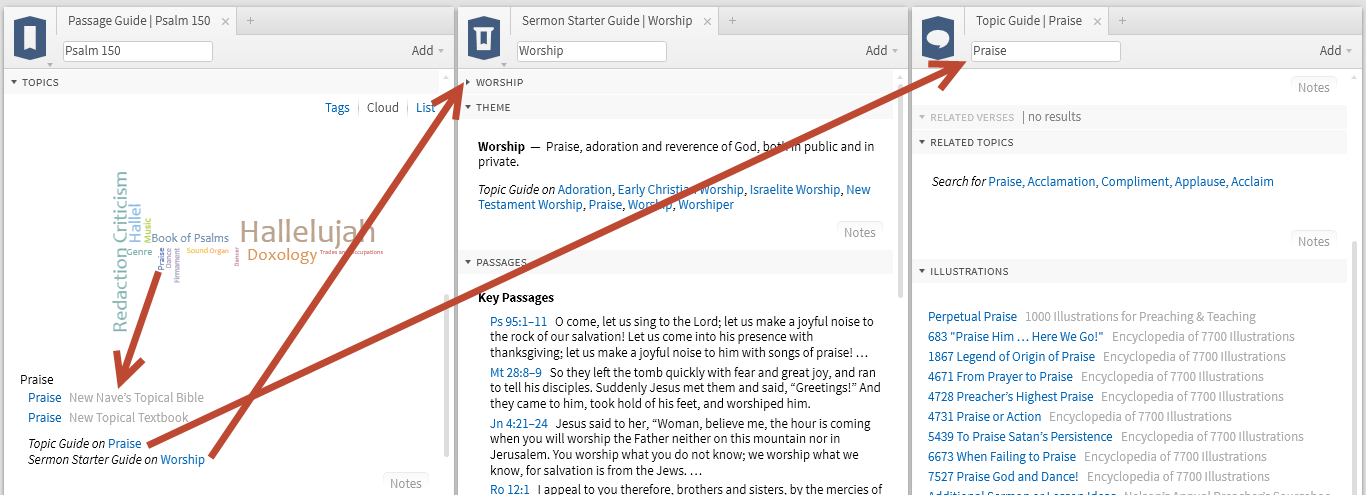Screen dimensions: 1366x495
Task: Open key passage Mt 28:8–9
Action: tap(516, 372)
